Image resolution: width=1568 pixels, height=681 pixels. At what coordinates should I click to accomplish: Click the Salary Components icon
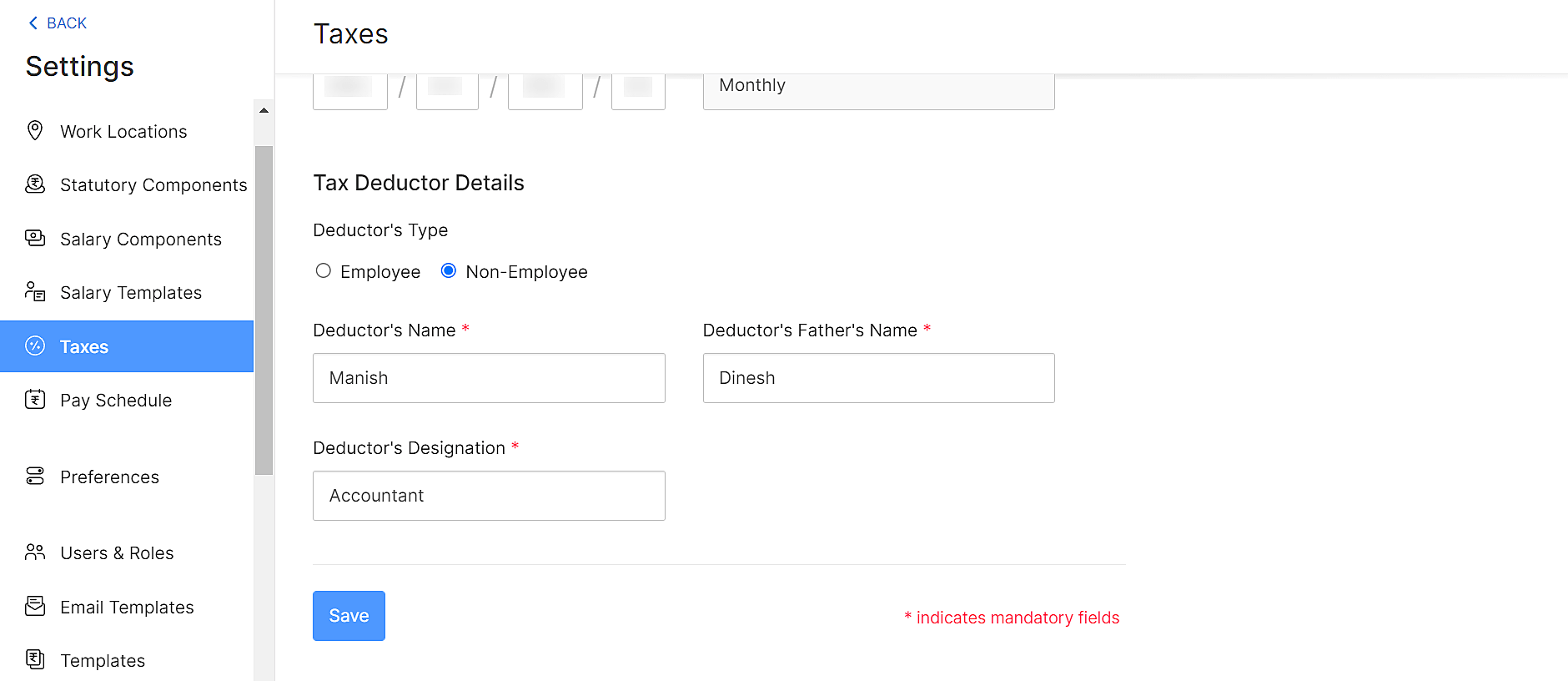tap(35, 239)
